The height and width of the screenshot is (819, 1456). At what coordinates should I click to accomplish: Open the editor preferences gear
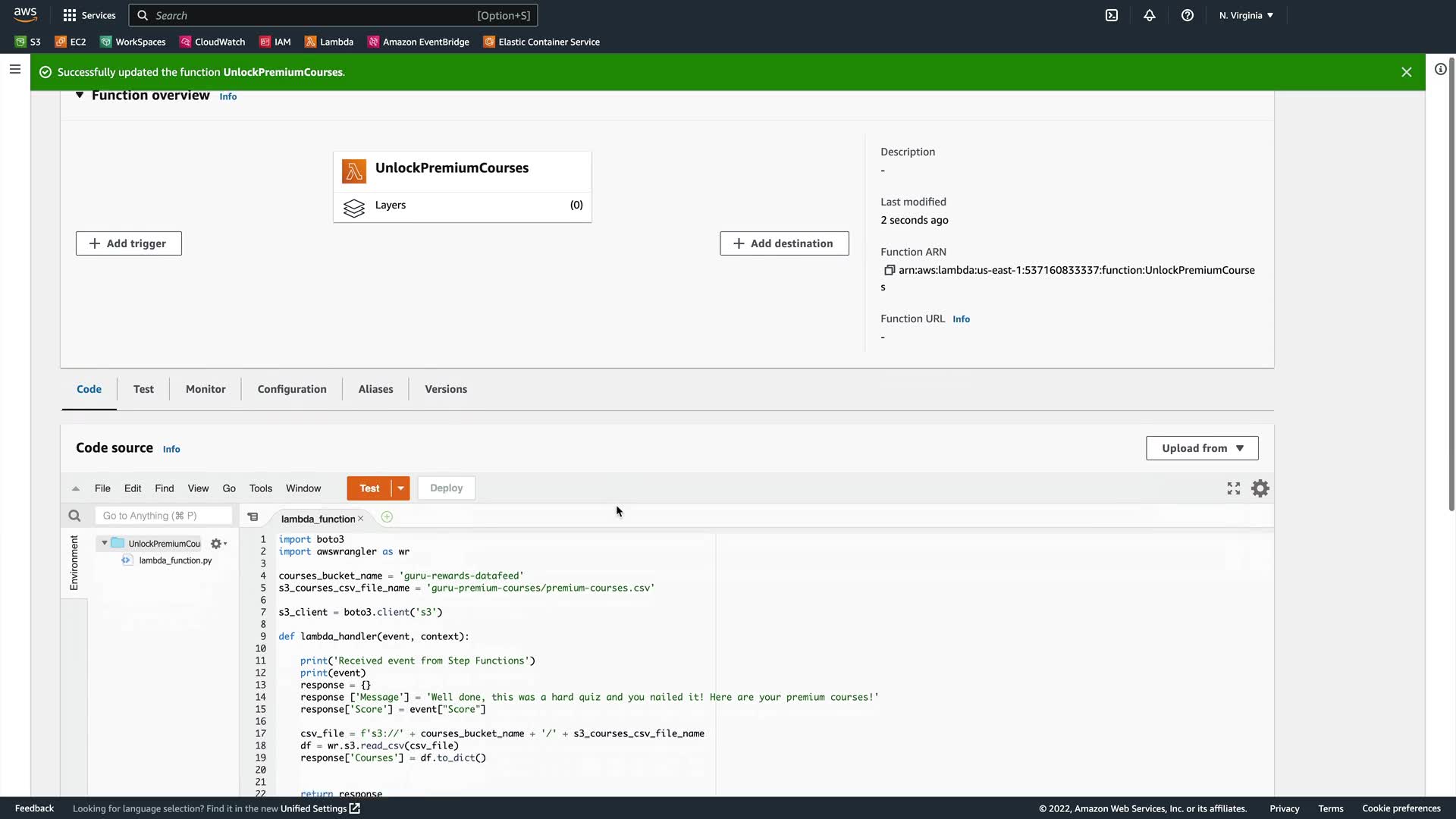[x=1260, y=488]
